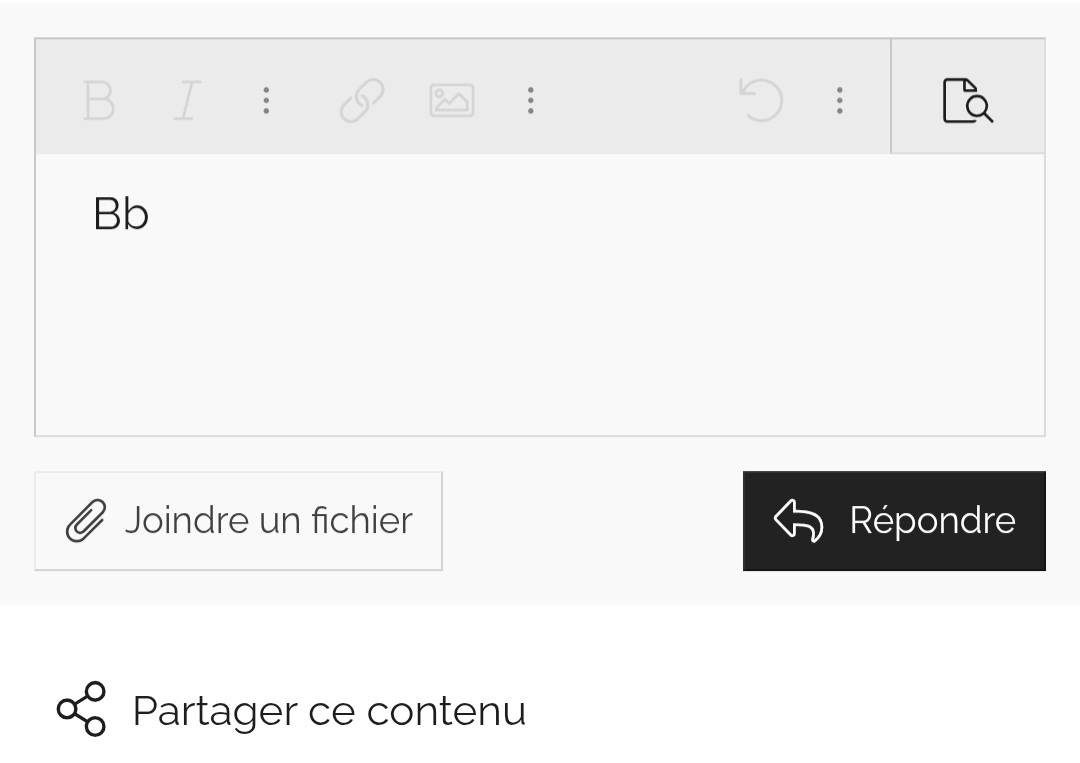Place cursor in the reply text area
This screenshot has height=763, width=1080.
pos(540,300)
